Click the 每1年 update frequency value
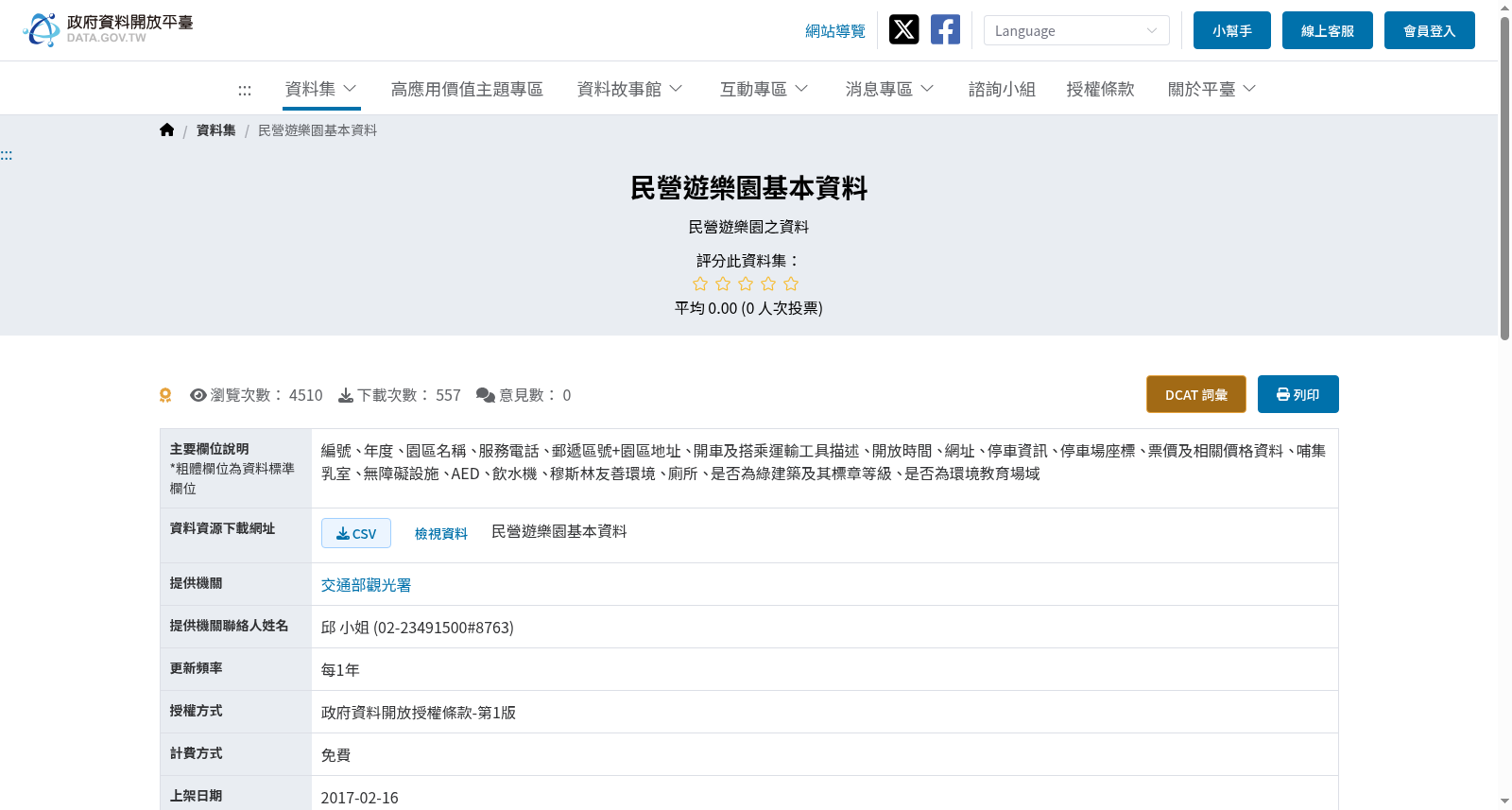Viewport: 1512px width, 810px height. (340, 670)
